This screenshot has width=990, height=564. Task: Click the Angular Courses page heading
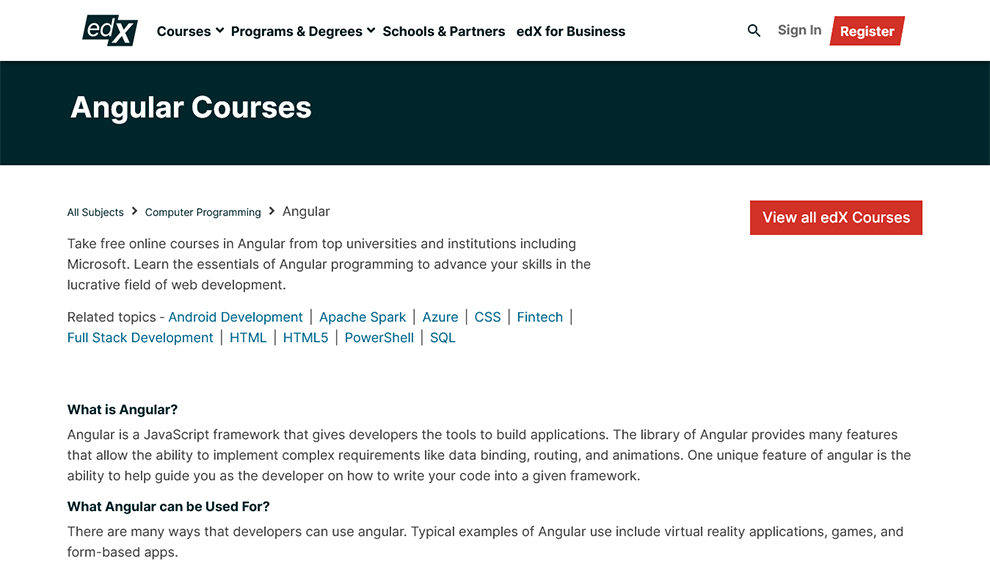(x=191, y=107)
